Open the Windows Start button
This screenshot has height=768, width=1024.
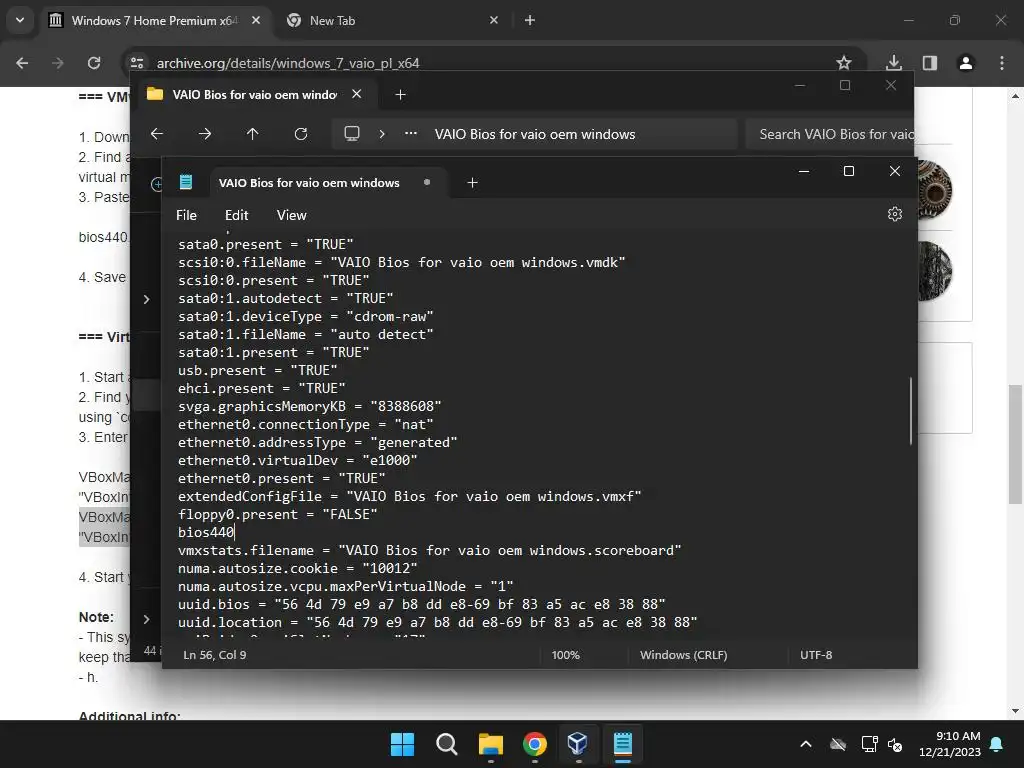(402, 744)
